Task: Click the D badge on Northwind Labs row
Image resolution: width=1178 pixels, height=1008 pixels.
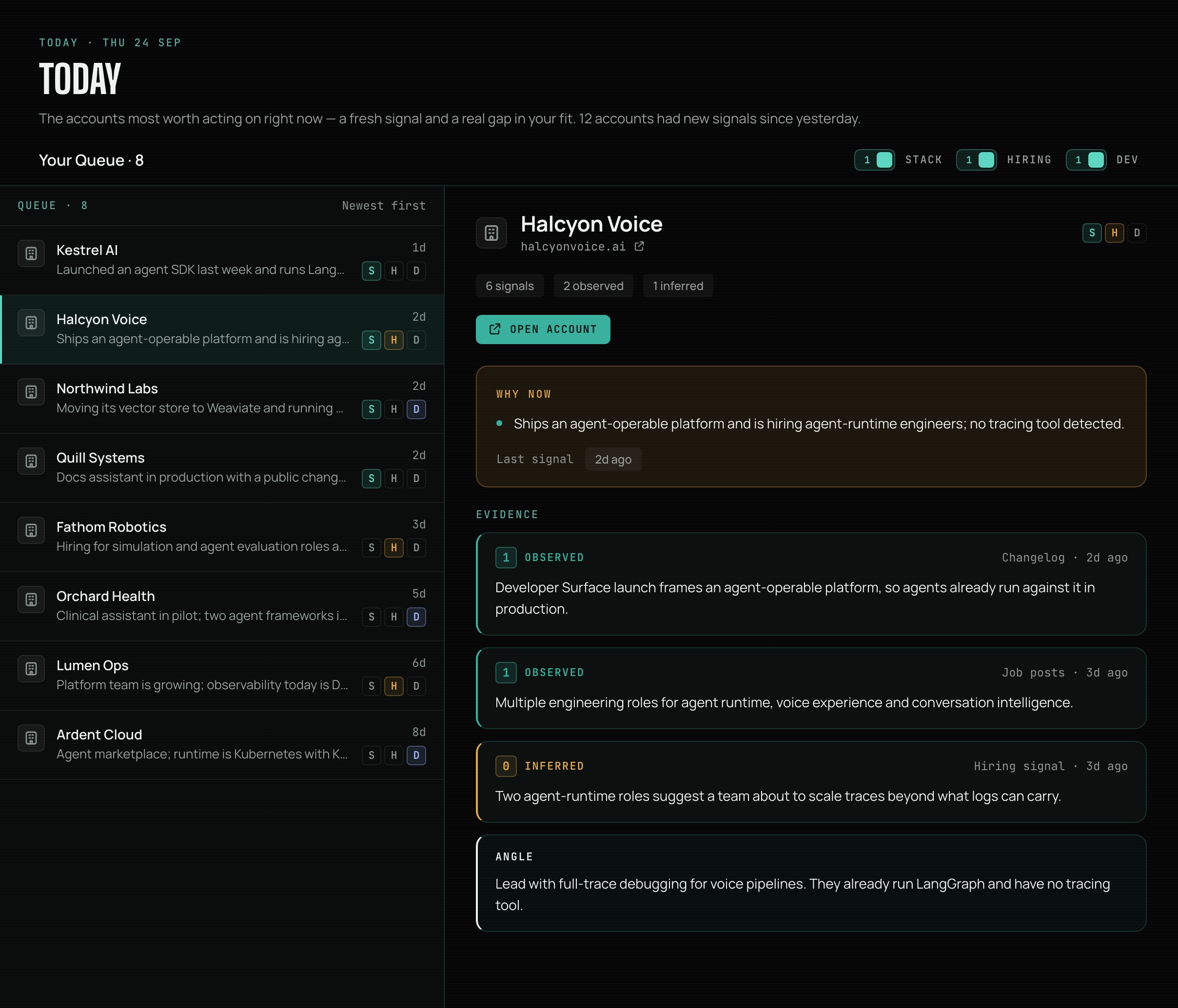Action: coord(416,409)
